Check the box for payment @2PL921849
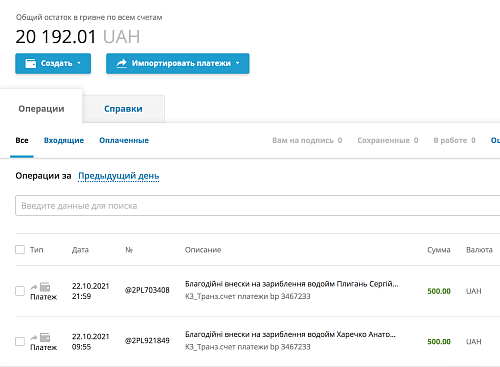Viewport: 500px width, 367px height. tap(20, 341)
